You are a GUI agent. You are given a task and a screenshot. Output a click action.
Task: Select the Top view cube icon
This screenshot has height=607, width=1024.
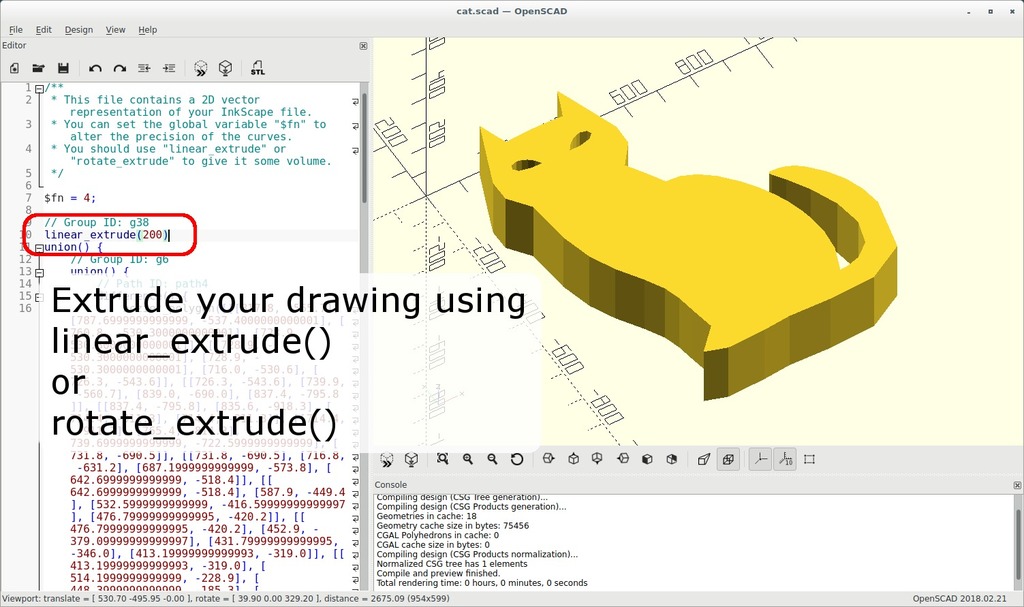573,459
